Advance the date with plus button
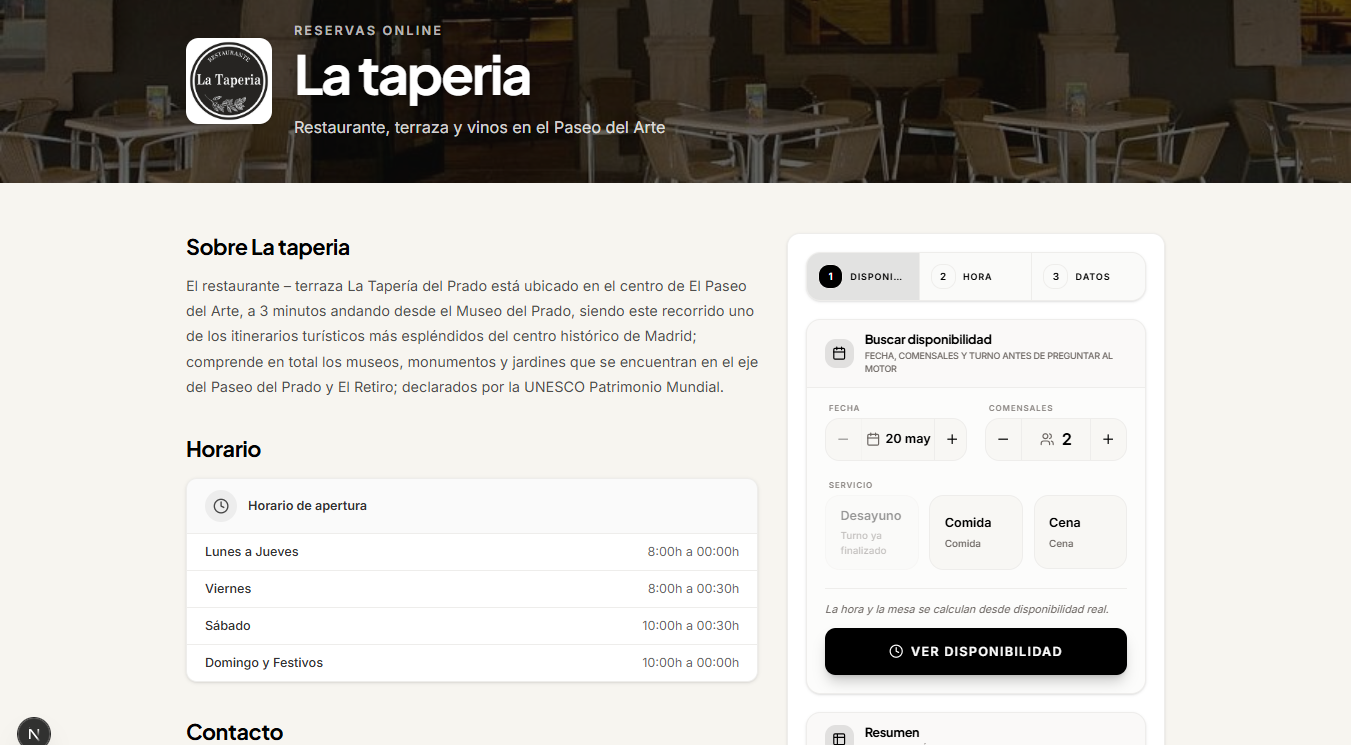Image resolution: width=1351 pixels, height=745 pixels. 952,439
